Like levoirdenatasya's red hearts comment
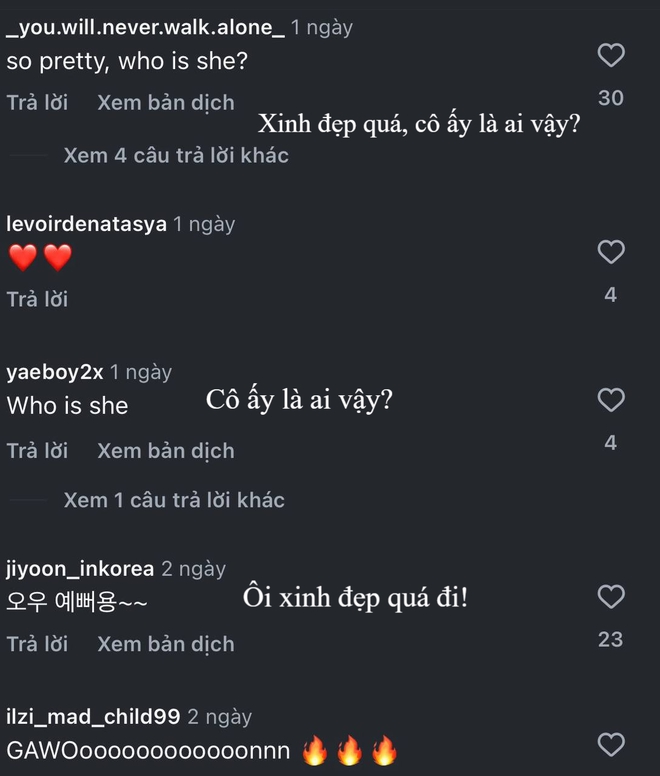 click(610, 252)
